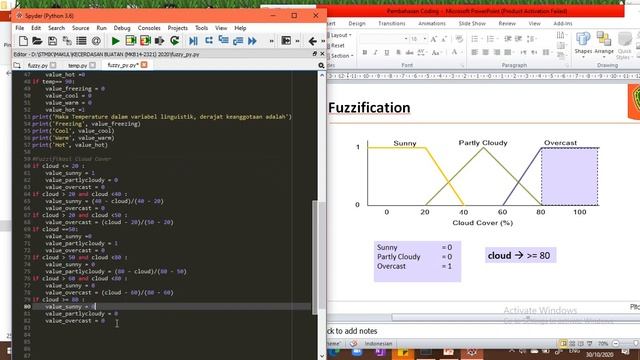640x360 pixels.
Task: Open the file list (lines) icon in Spyder
Action: tap(81, 41)
